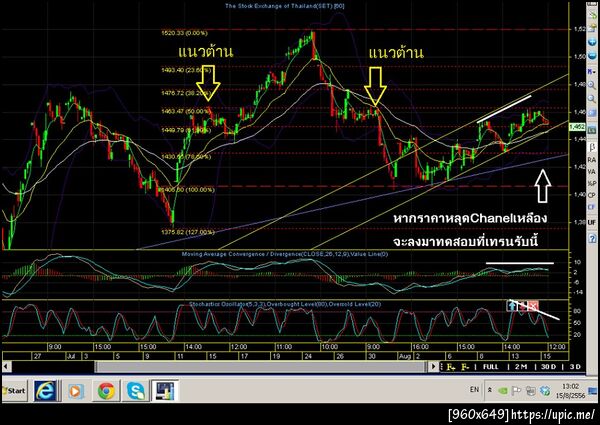Click the 1375.82 (127.00%) Fibonacci label
The height and width of the screenshot is (425, 600).
(x=188, y=232)
